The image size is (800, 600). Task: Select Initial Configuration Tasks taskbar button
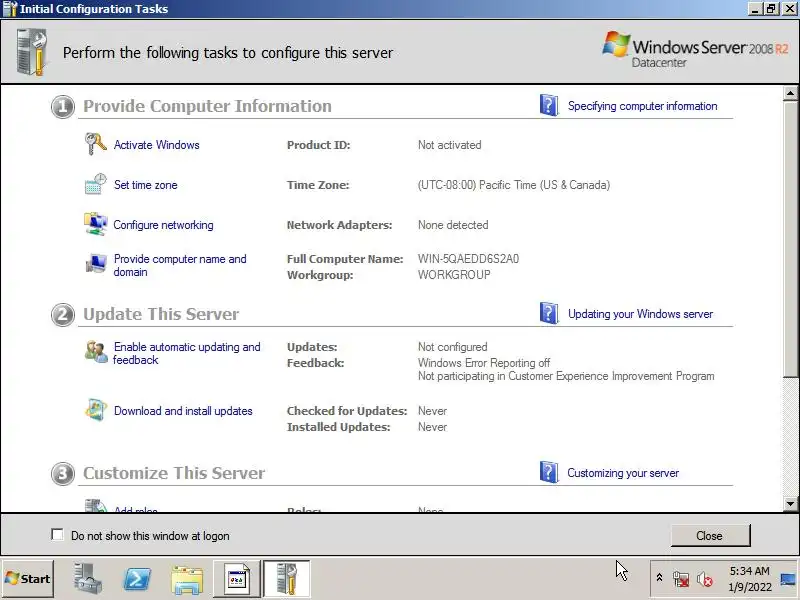tap(286, 579)
